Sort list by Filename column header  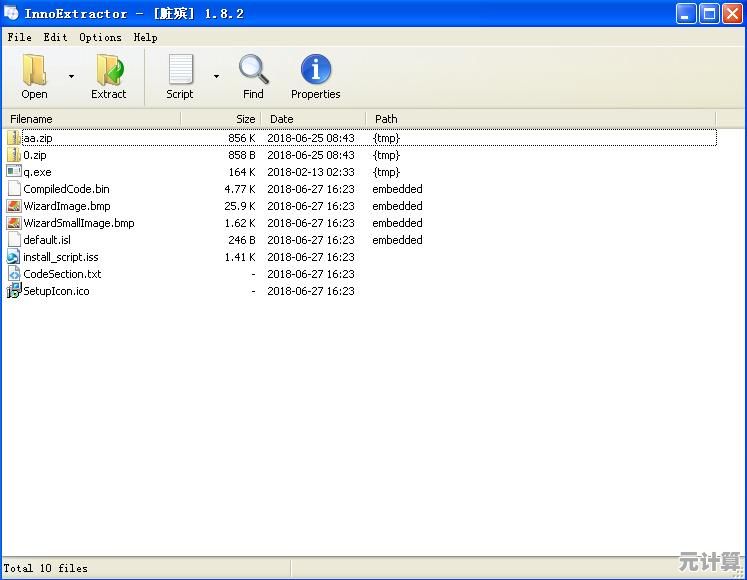90,119
